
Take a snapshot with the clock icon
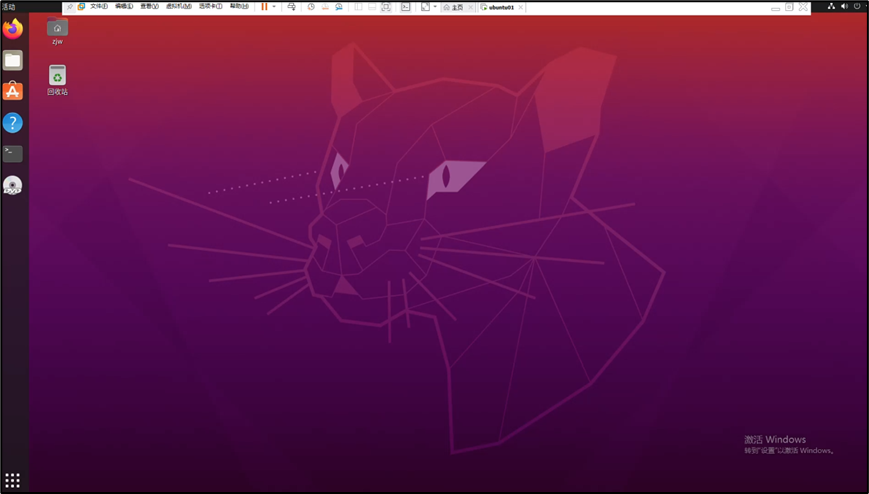coord(311,7)
